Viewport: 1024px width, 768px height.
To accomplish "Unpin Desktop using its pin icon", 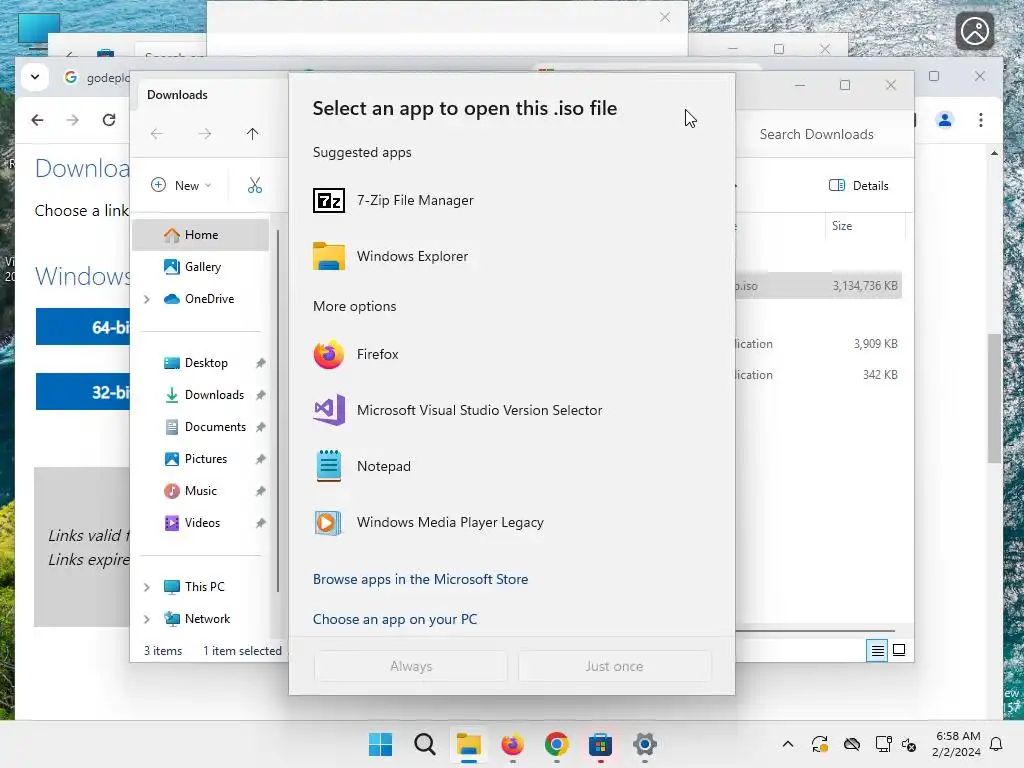I will click(261, 363).
